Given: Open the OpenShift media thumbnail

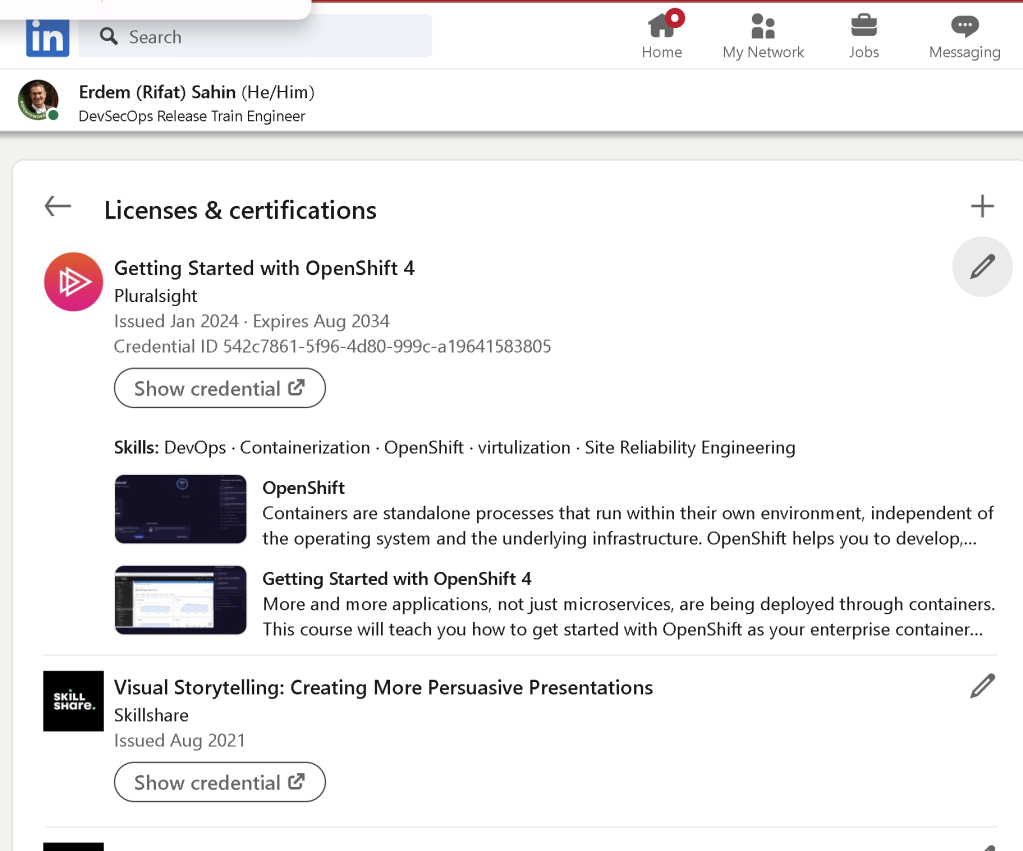Looking at the screenshot, I should [181, 509].
